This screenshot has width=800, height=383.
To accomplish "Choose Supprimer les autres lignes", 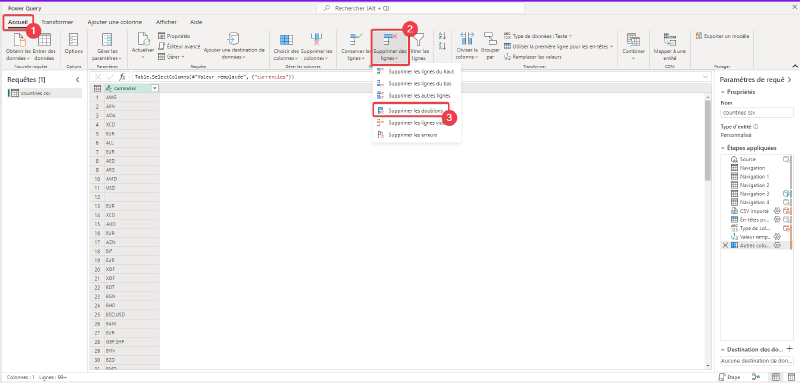I will click(416, 95).
